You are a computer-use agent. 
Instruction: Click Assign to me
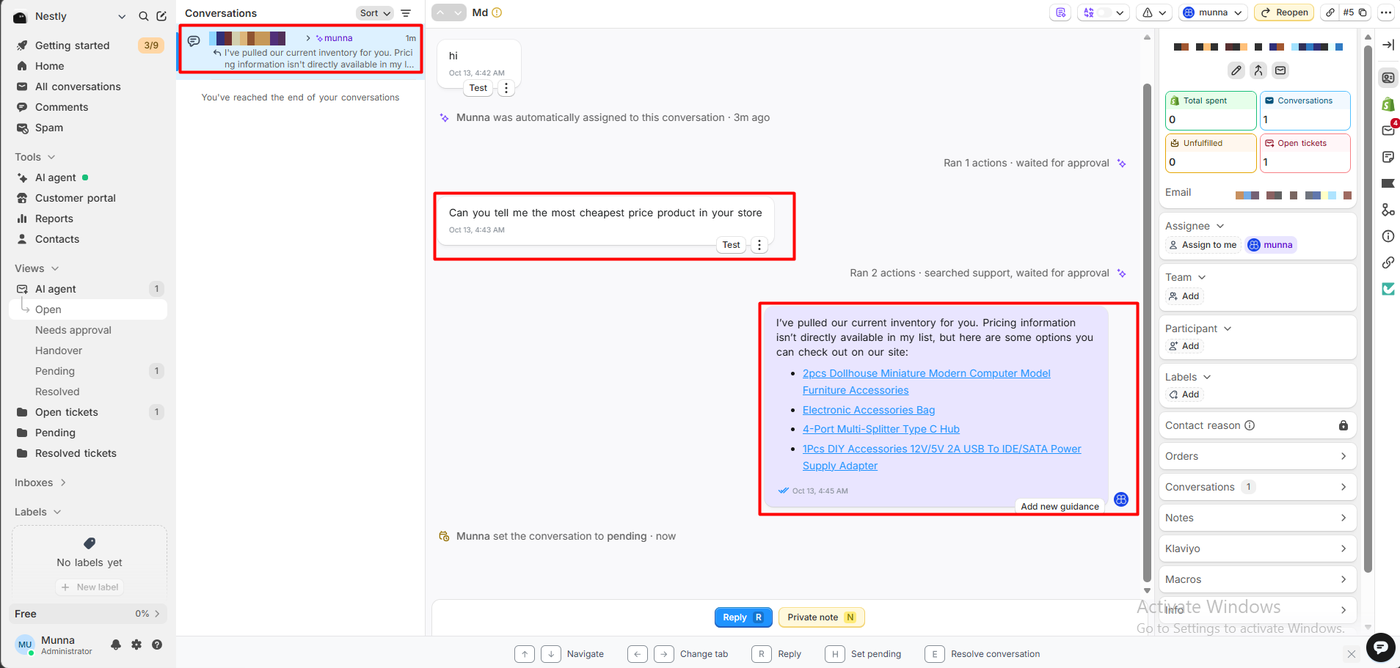coord(1203,245)
